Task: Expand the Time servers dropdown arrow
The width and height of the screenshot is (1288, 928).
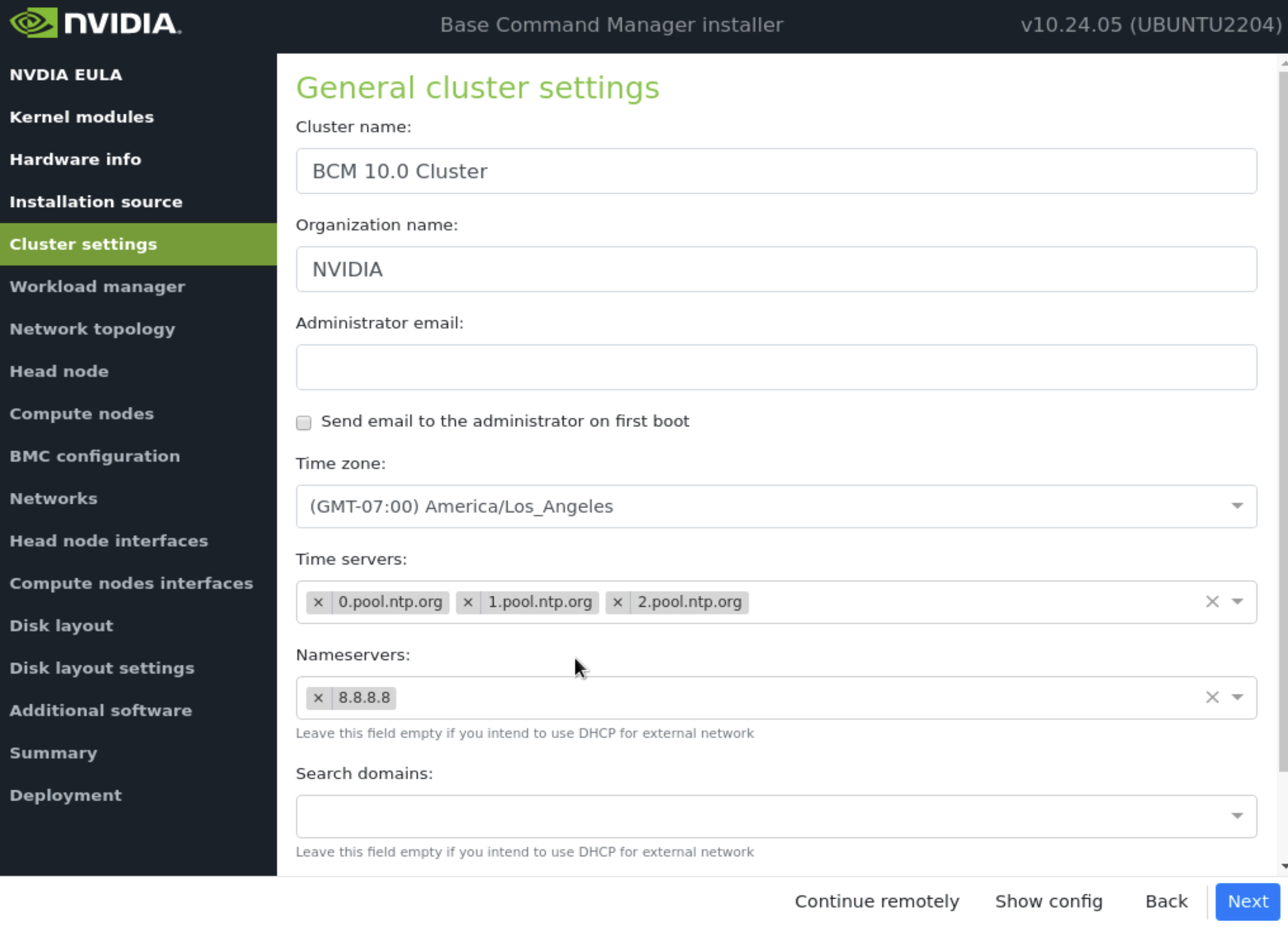Action: pos(1237,601)
